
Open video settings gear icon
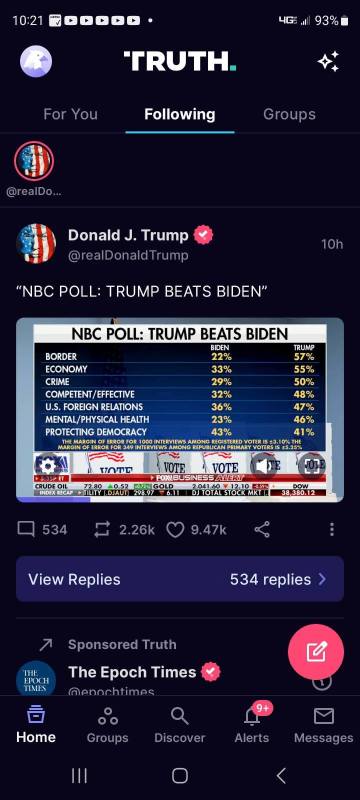coord(47,466)
